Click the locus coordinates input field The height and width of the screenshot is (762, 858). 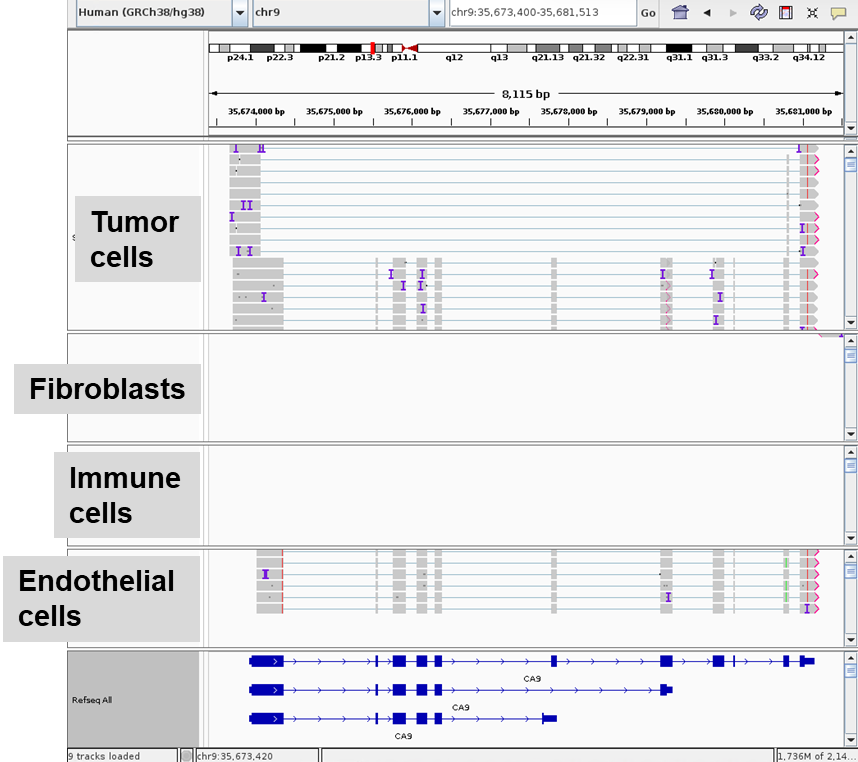tap(541, 13)
